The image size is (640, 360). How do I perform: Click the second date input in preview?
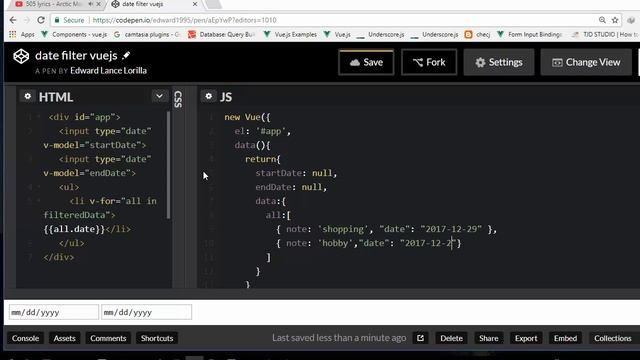tap(147, 312)
